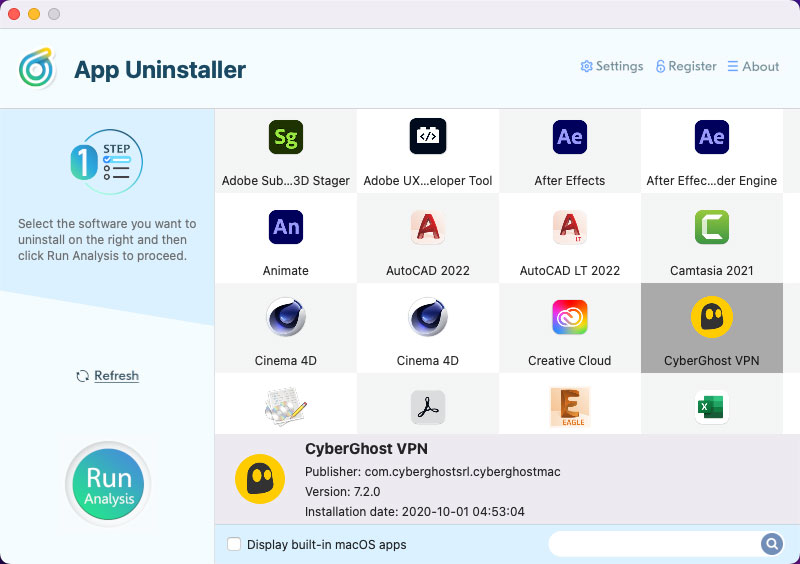Select the Microsoft Excel app icon
Viewport: 800px width, 564px height.
(x=712, y=407)
